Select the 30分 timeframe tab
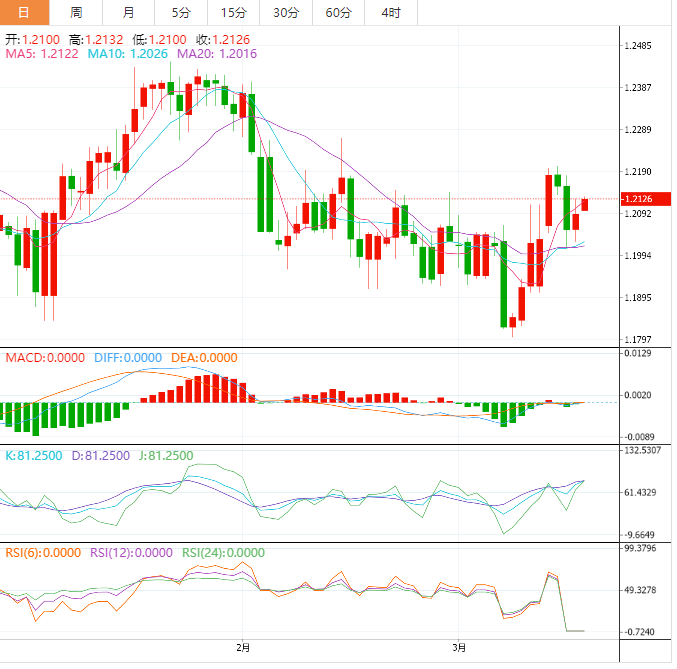The image size is (677, 669). coord(286,13)
